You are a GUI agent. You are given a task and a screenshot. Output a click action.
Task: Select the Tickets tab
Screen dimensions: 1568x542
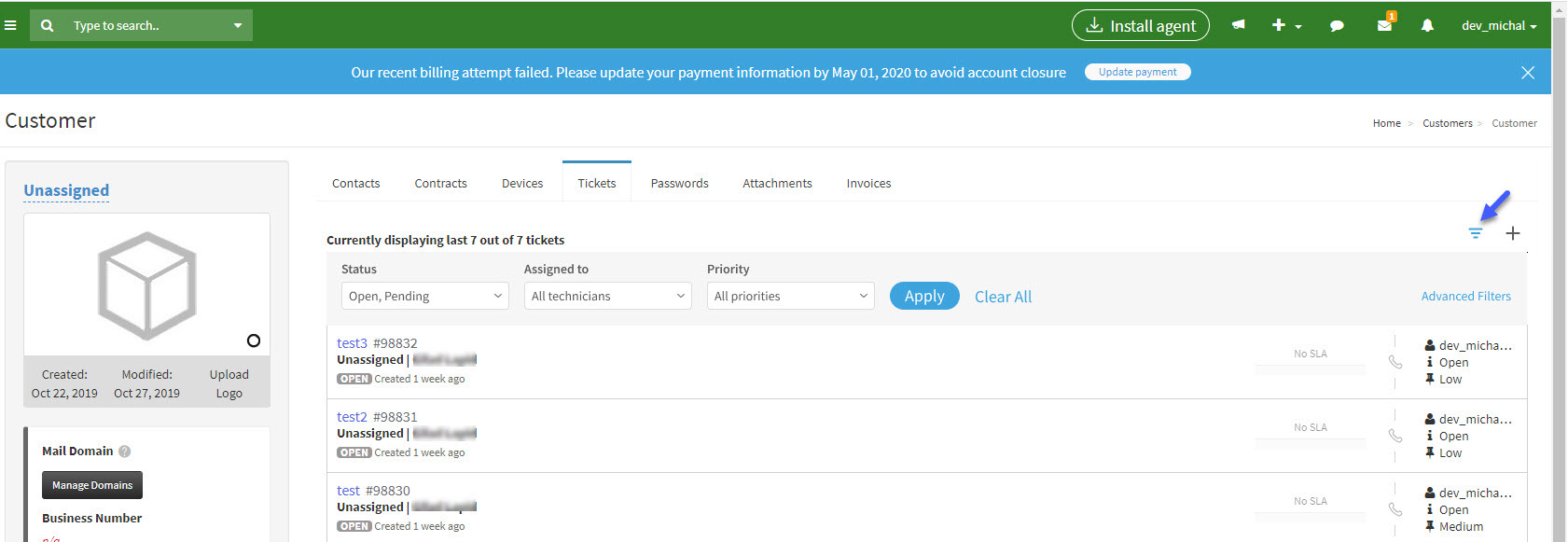click(597, 183)
